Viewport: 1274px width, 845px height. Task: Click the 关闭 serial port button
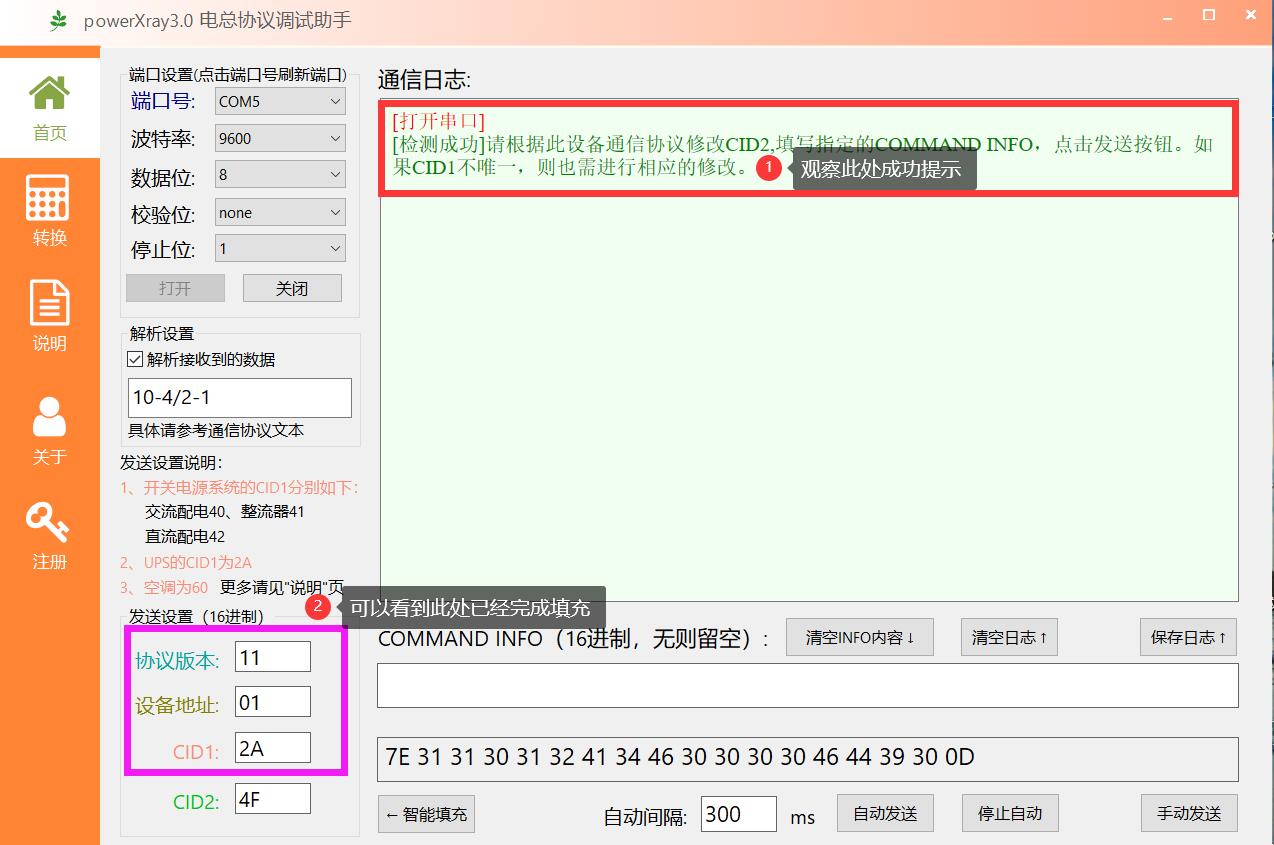(x=292, y=288)
